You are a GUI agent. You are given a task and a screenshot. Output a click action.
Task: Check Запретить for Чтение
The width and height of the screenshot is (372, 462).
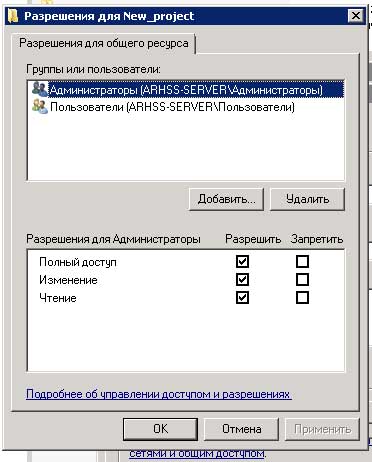tap(302, 297)
